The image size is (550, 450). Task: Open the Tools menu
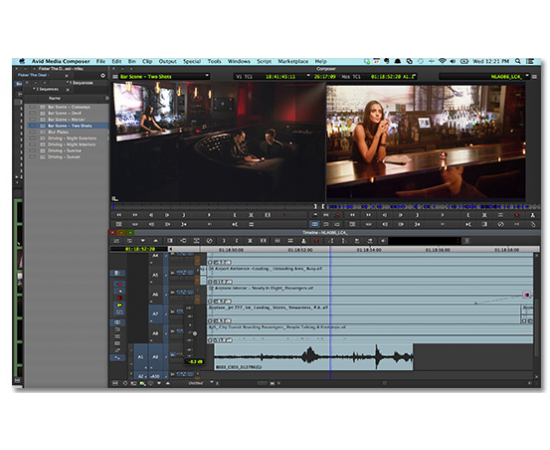pyautogui.click(x=214, y=61)
